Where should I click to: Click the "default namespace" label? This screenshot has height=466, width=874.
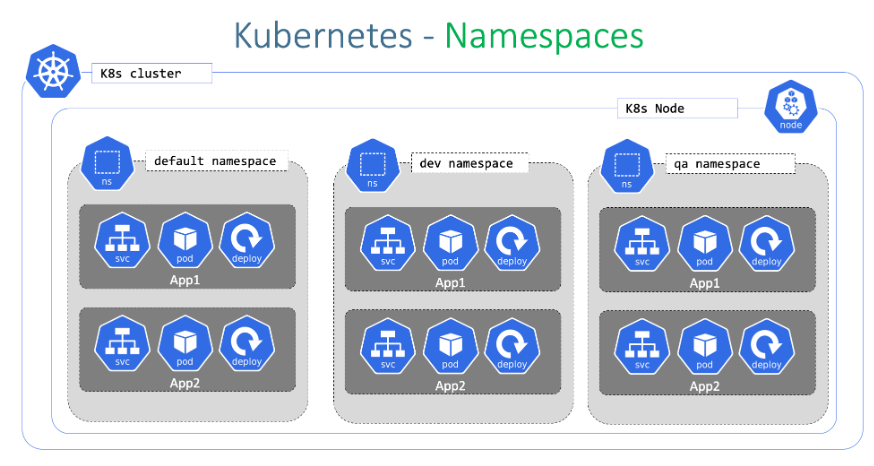click(x=217, y=161)
